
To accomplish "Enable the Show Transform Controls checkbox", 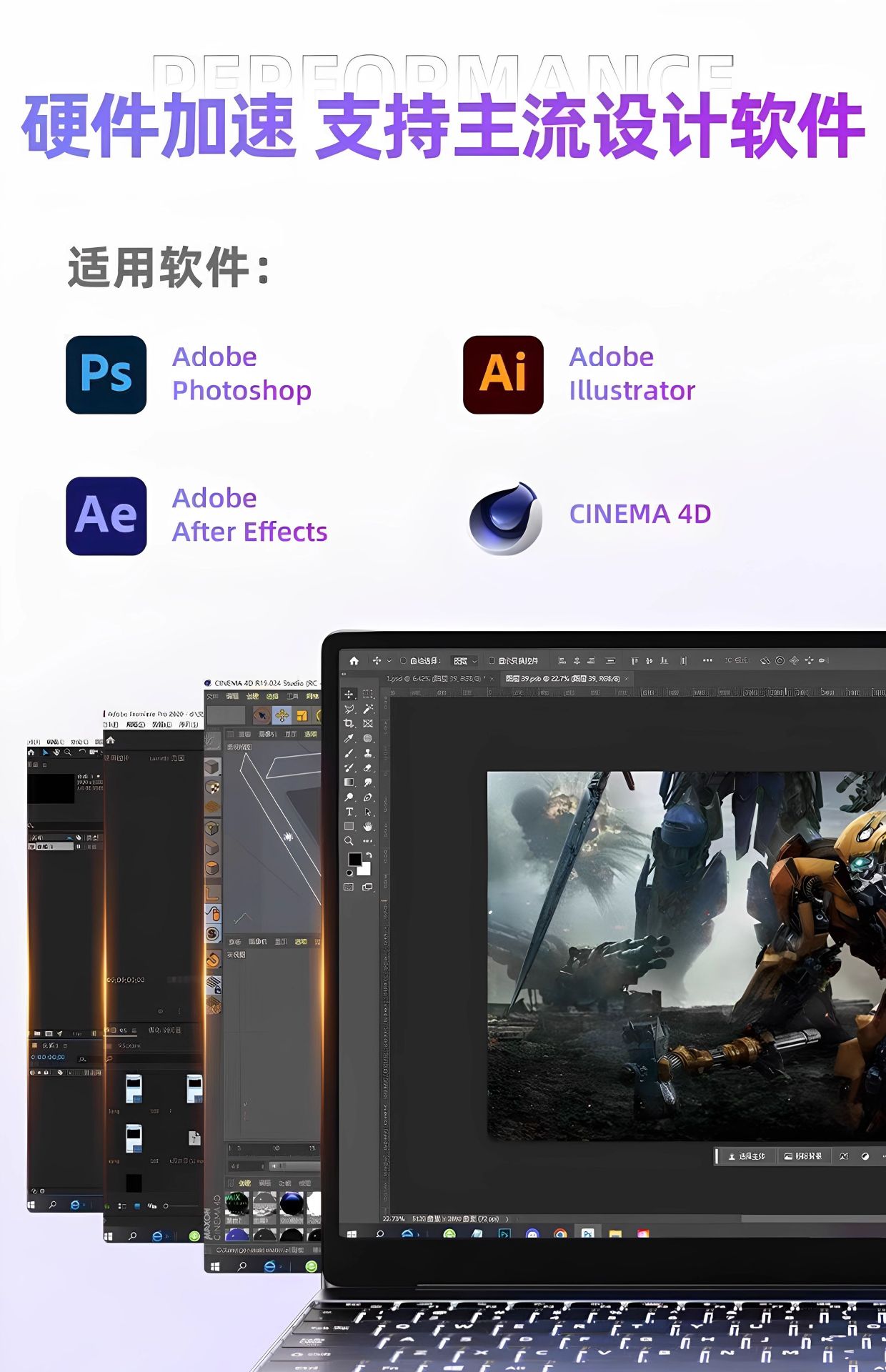I will (x=492, y=661).
